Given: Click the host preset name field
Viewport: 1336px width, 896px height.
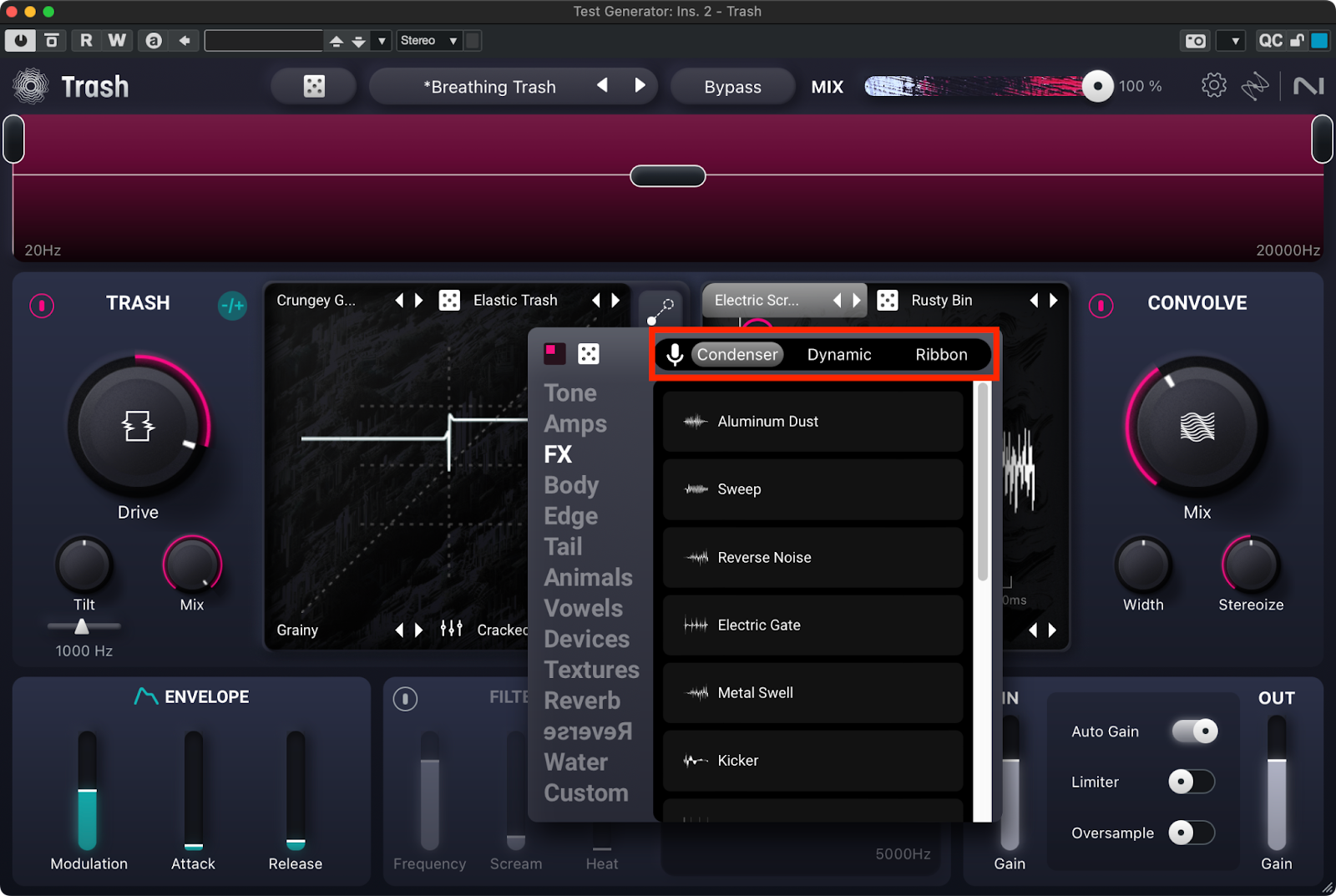Looking at the screenshot, I should pos(264,40).
